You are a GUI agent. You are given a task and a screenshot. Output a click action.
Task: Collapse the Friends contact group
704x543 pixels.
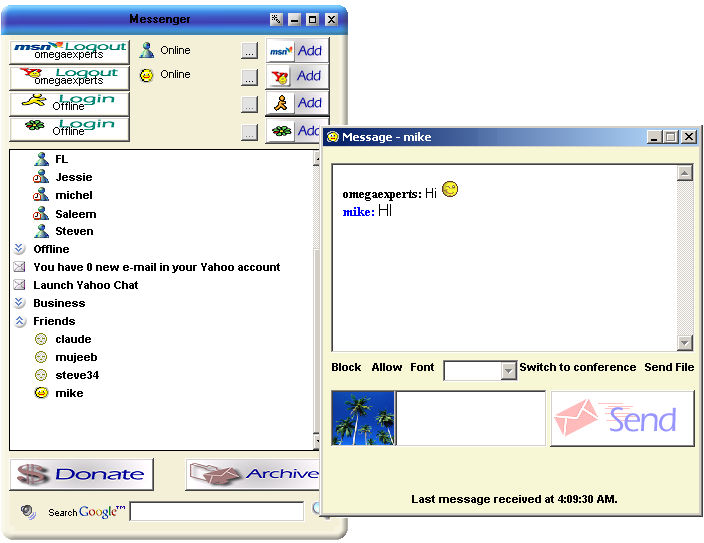click(19, 321)
